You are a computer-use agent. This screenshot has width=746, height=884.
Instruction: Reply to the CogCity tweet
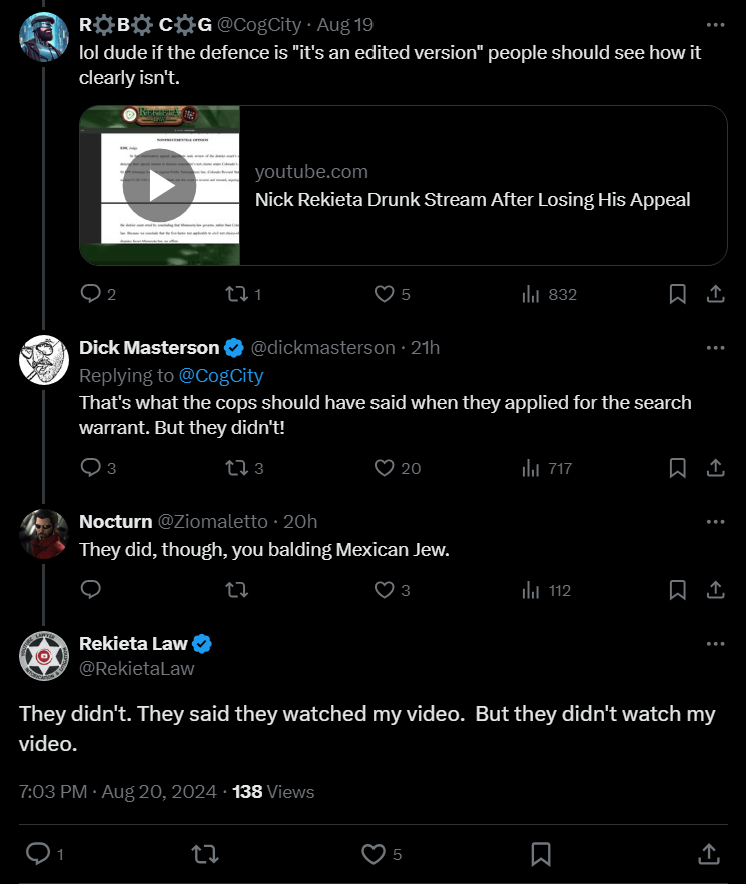pos(91,294)
